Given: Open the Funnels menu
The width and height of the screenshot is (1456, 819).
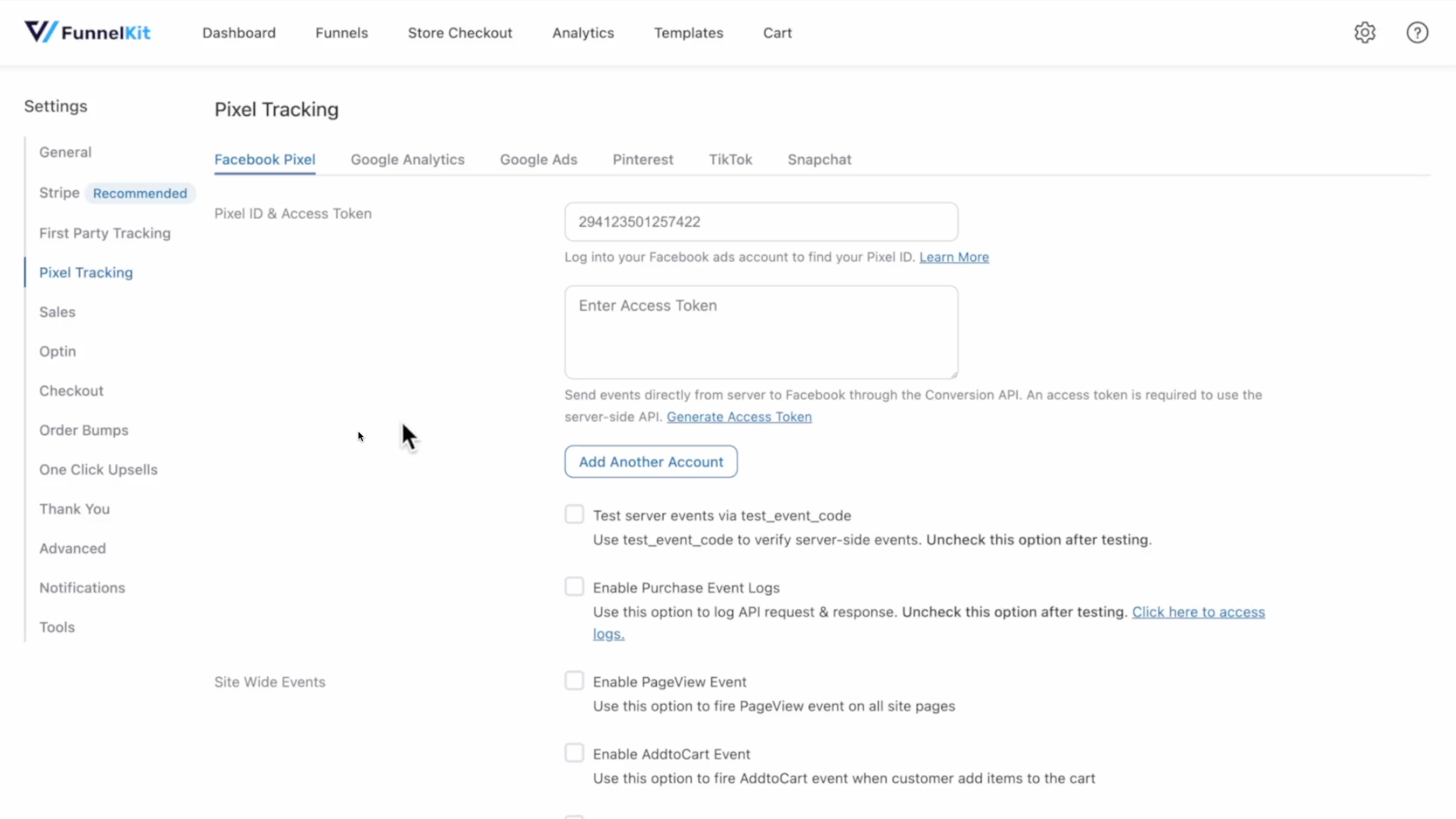Looking at the screenshot, I should [x=341, y=33].
